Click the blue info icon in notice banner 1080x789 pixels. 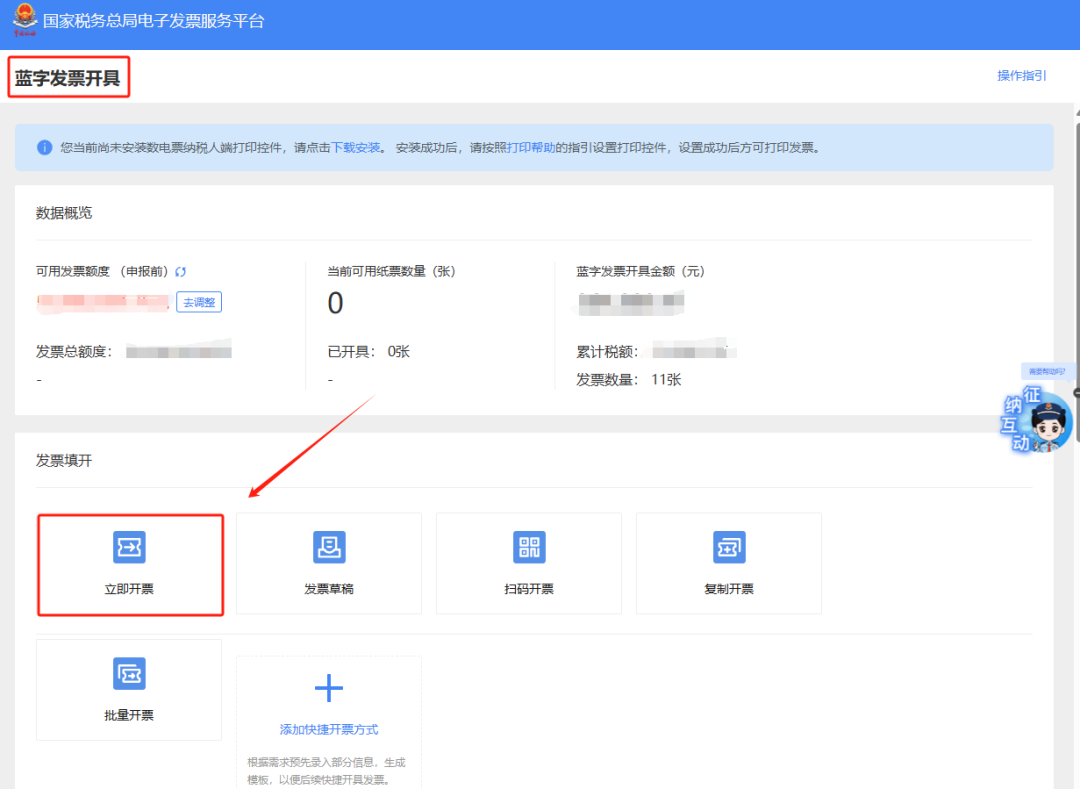(45, 147)
